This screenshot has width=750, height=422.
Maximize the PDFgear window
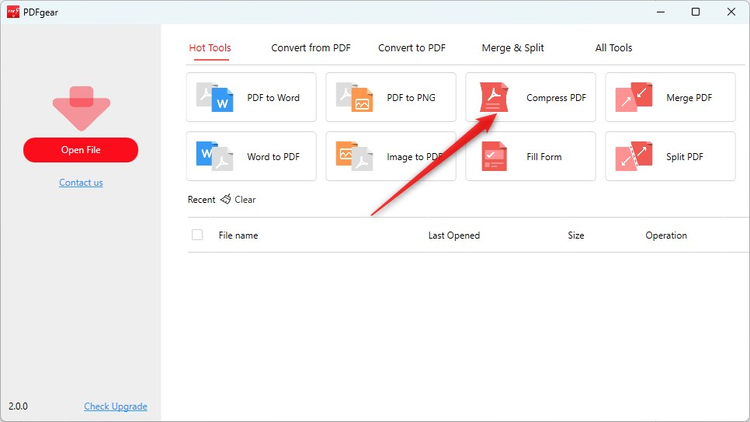point(696,12)
